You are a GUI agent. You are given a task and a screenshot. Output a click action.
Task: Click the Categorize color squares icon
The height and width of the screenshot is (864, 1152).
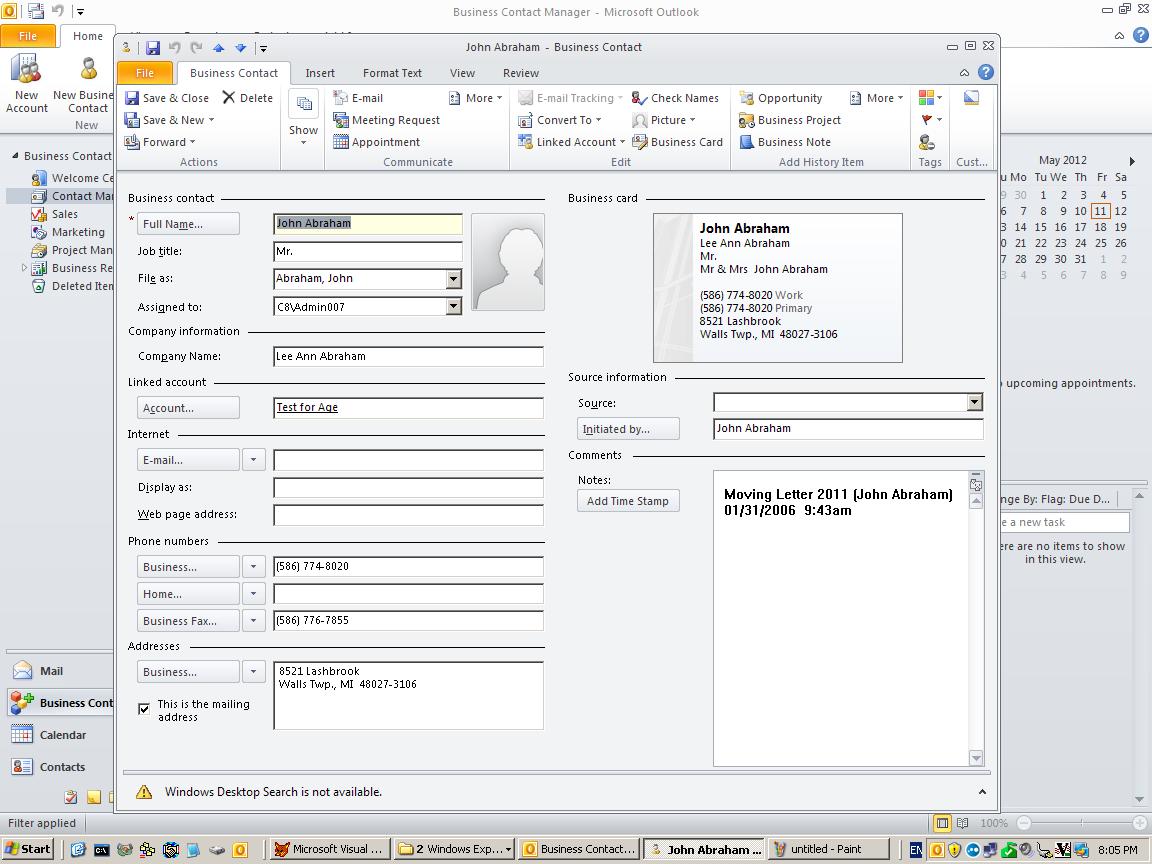(x=930, y=98)
